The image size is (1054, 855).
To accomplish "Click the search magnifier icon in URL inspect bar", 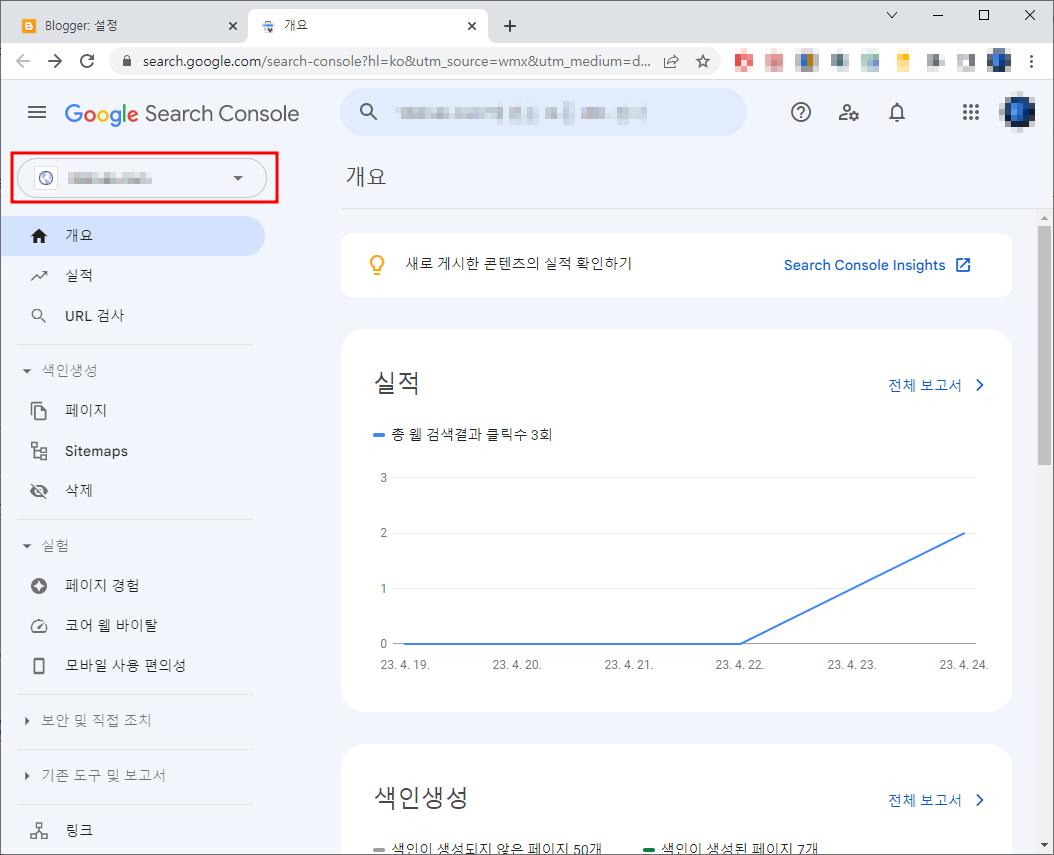I will pos(368,112).
